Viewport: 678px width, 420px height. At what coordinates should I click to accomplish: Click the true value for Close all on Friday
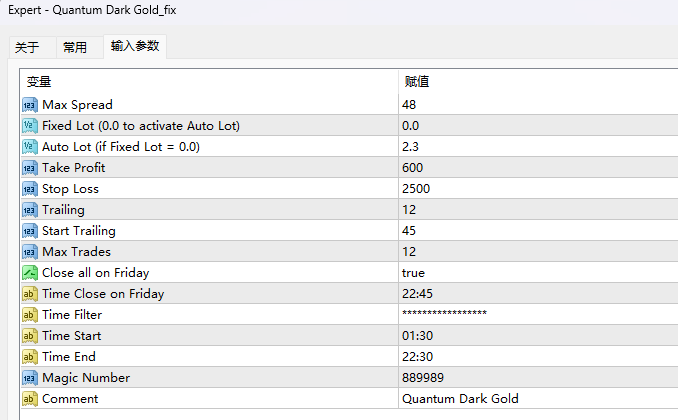413,273
